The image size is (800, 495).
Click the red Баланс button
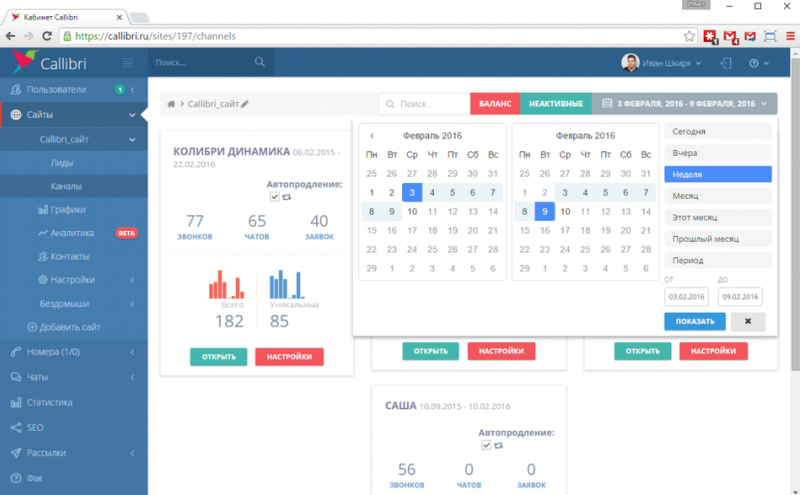point(494,104)
